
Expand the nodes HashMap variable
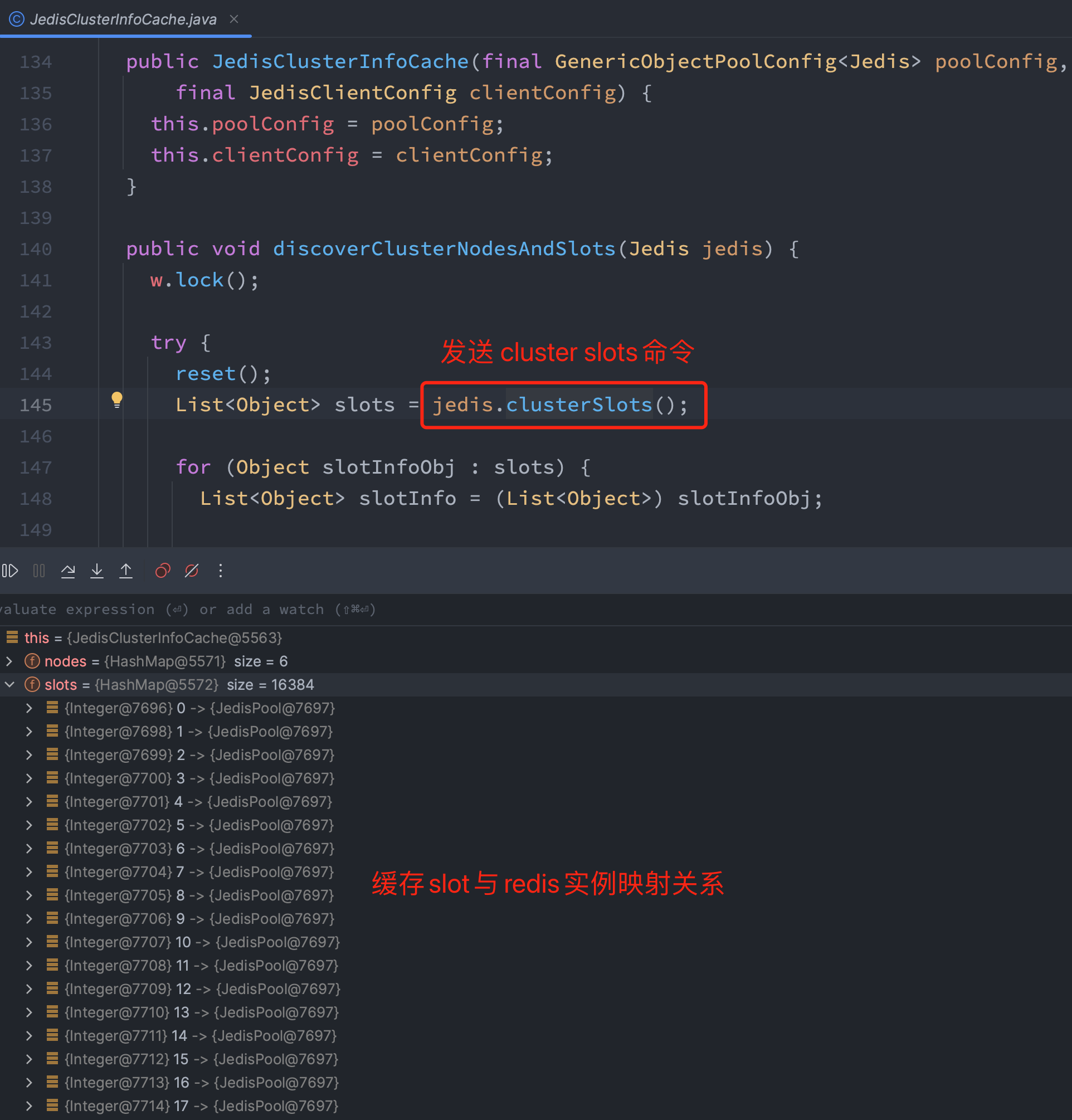pyautogui.click(x=9, y=661)
